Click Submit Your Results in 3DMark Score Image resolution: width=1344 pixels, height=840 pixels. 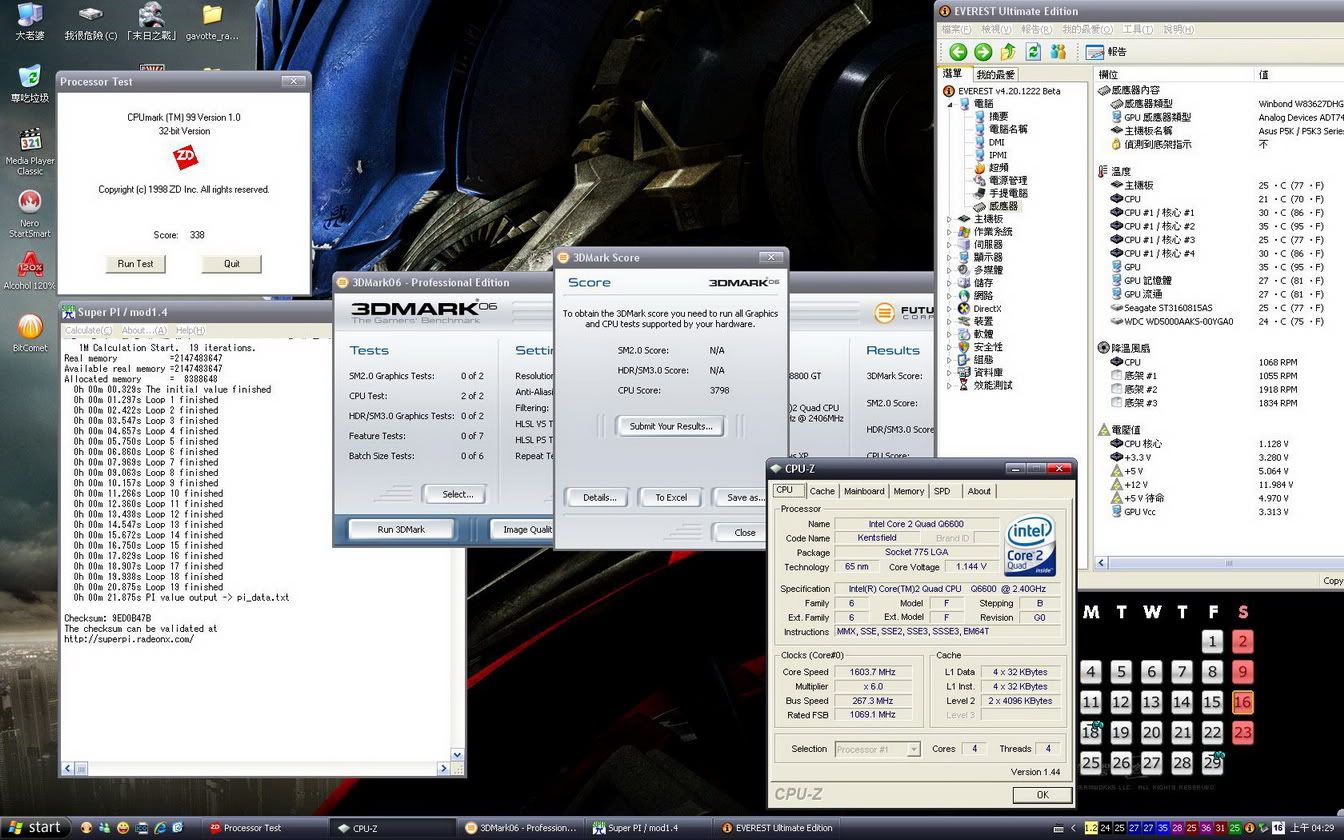click(x=670, y=426)
